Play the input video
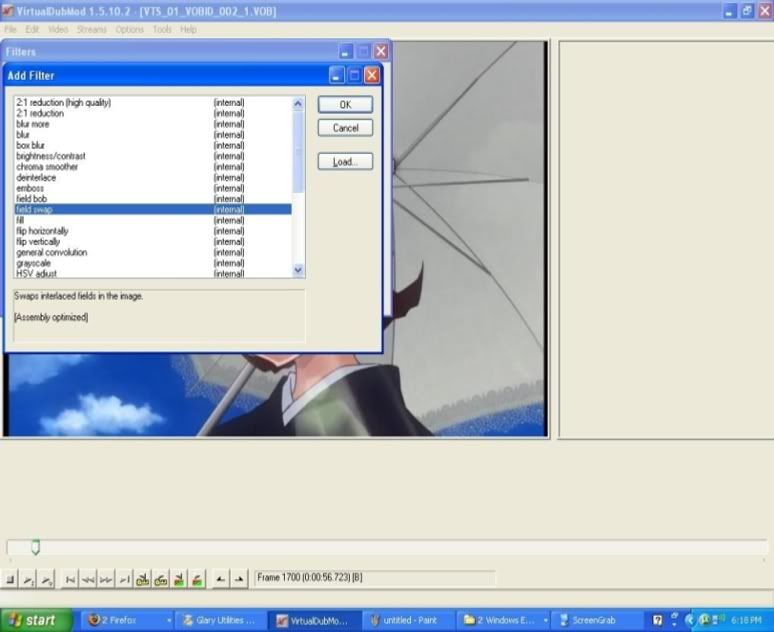Viewport: 774px width, 632px height. 29,579
